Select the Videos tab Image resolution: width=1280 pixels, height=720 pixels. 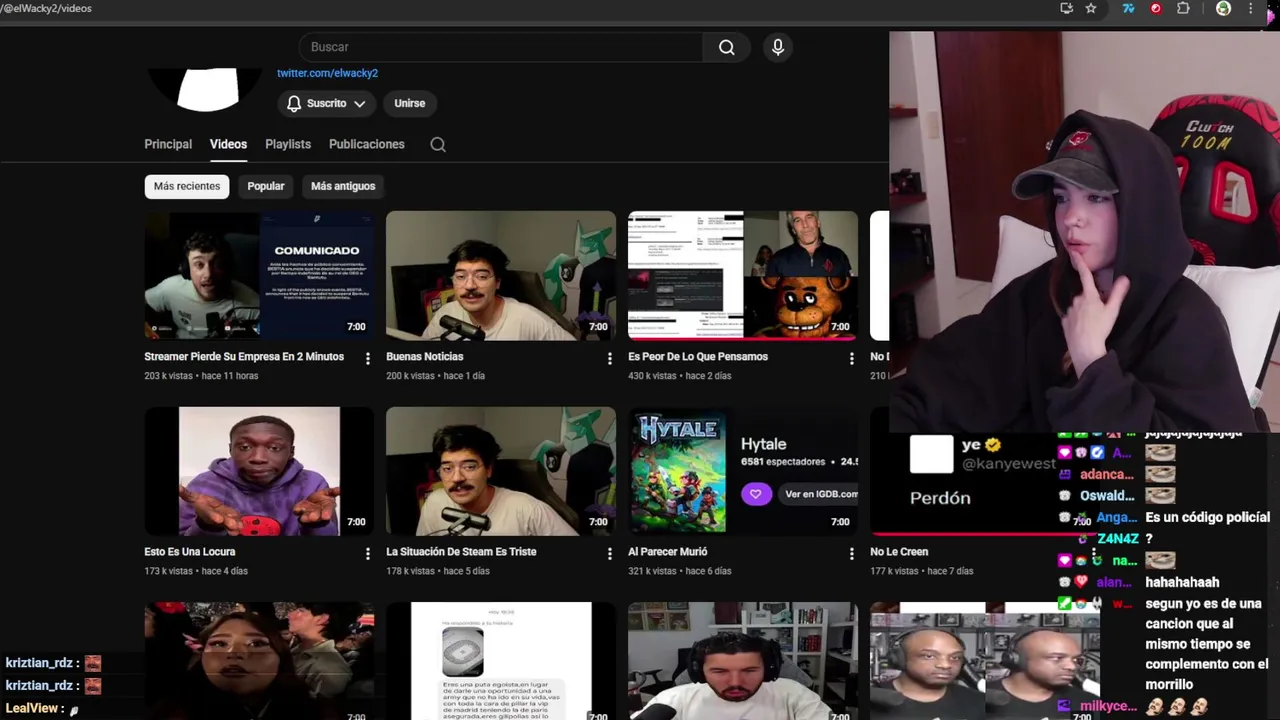click(228, 144)
